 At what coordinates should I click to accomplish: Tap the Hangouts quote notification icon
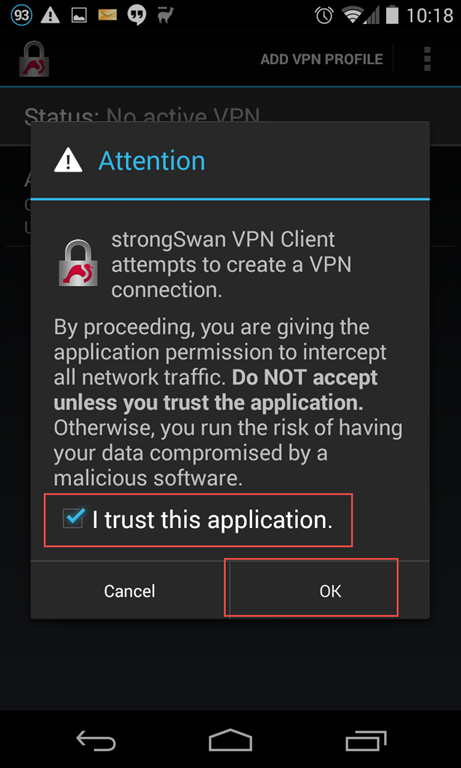(136, 16)
